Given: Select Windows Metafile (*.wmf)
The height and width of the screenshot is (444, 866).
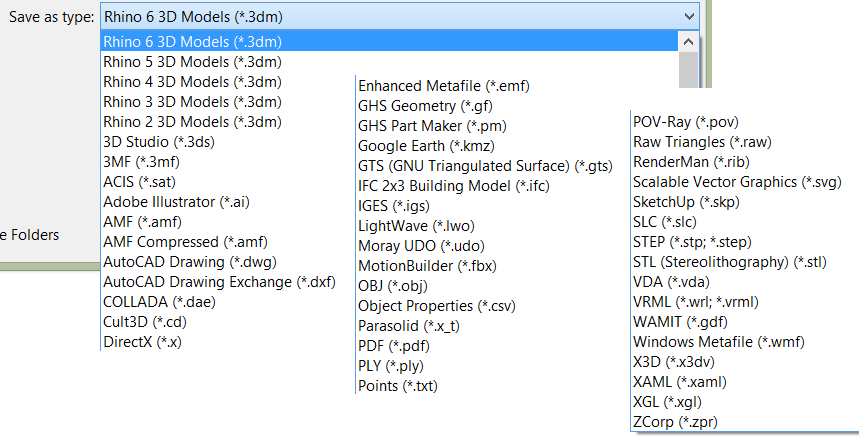Looking at the screenshot, I should pyautogui.click(x=719, y=342).
